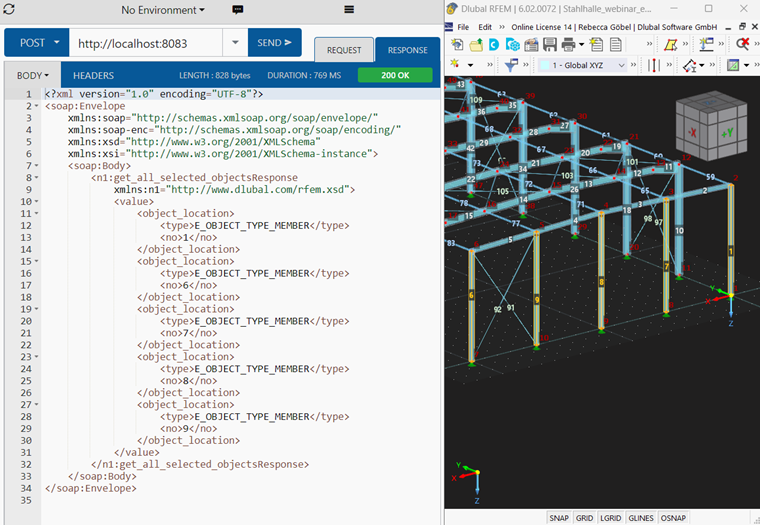Image resolution: width=760 pixels, height=525 pixels.
Task: Expand toolbar overflow chevron after report icons
Action: pos(649,45)
